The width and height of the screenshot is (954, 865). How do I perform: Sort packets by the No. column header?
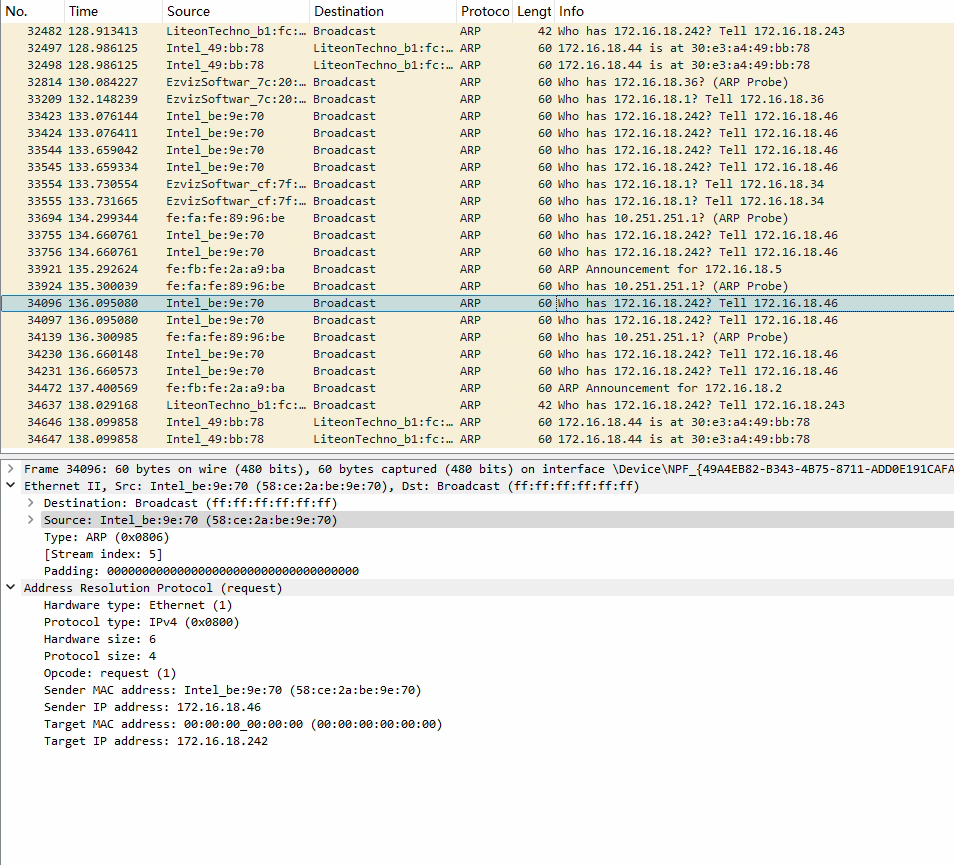pyautogui.click(x=32, y=11)
